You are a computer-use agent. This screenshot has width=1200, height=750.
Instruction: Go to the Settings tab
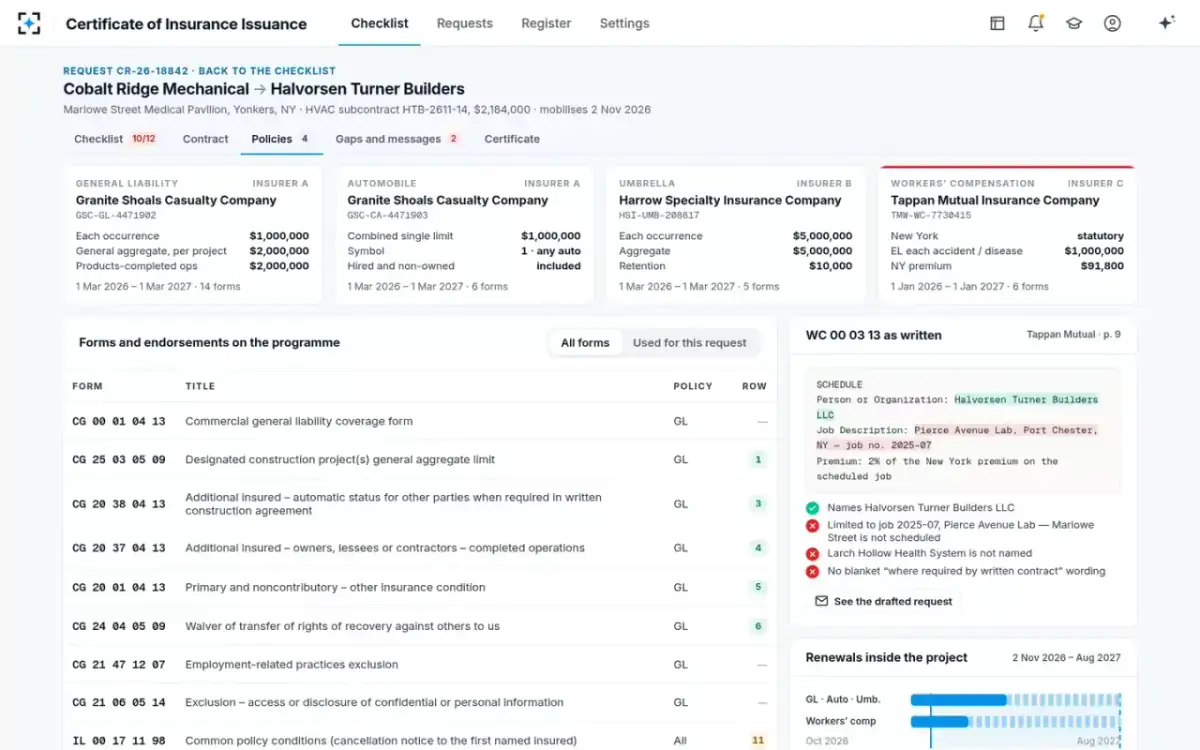[x=624, y=23]
